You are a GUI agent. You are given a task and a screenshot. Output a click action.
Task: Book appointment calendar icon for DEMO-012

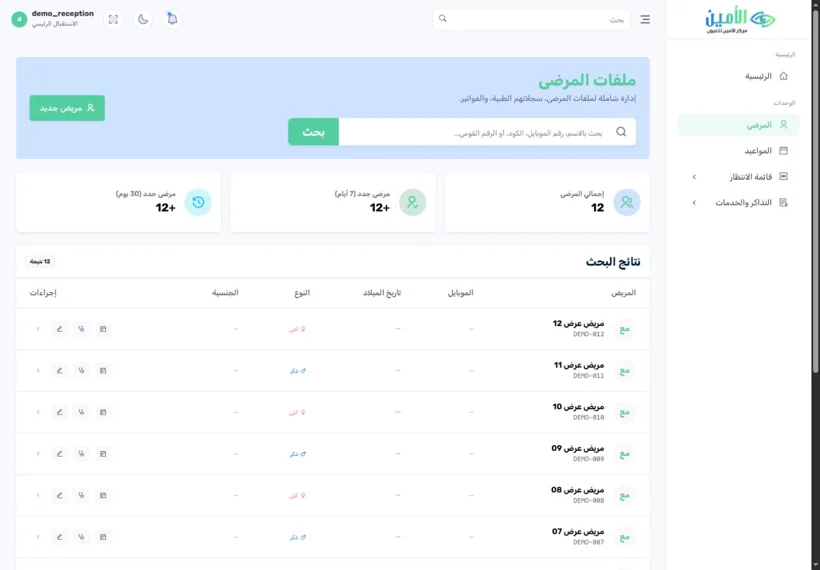coord(103,329)
